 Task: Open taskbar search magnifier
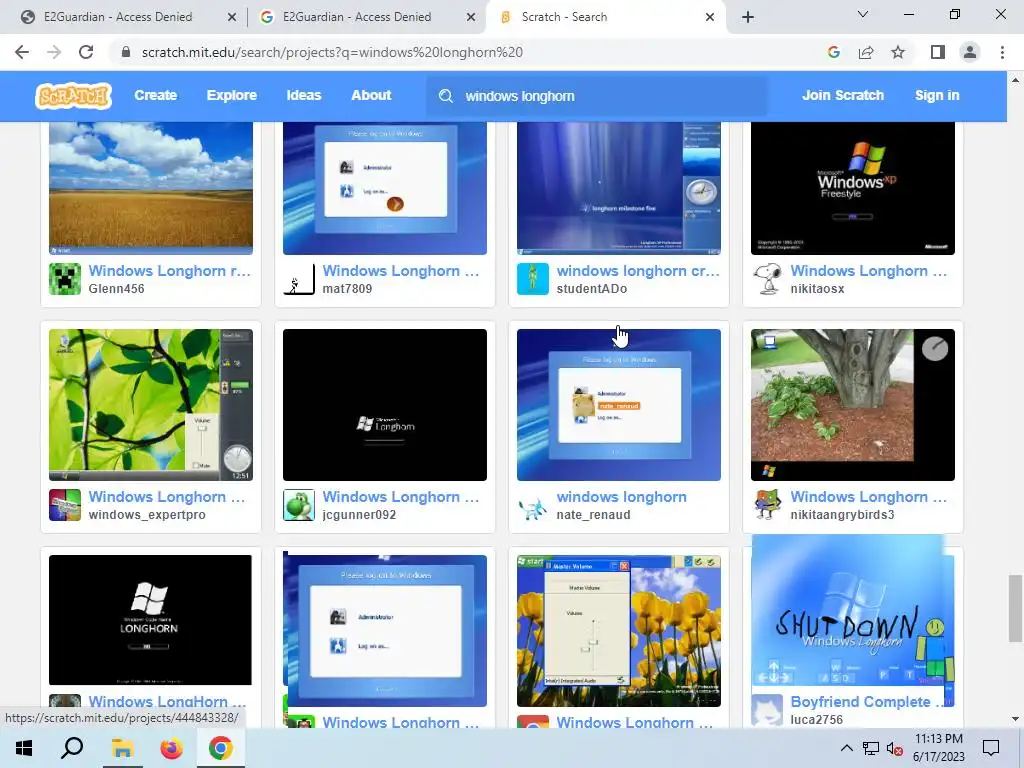(72, 748)
